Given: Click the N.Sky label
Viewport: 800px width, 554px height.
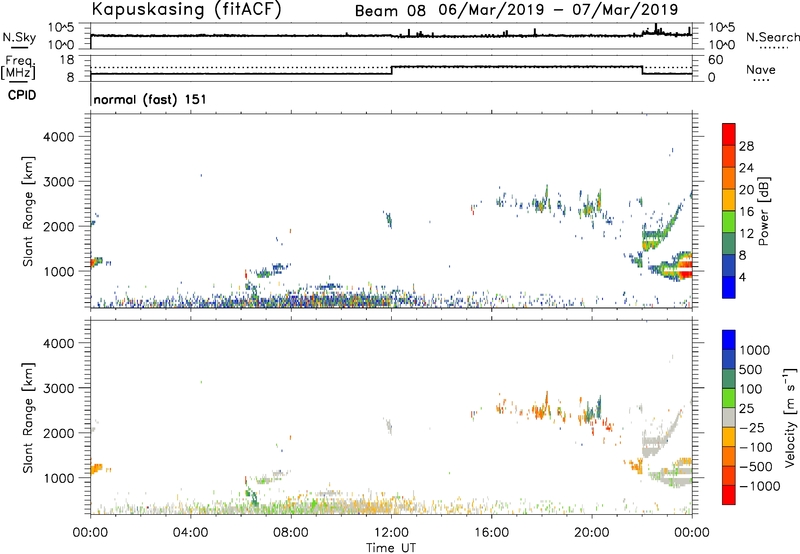Looking at the screenshot, I should 19,37.
